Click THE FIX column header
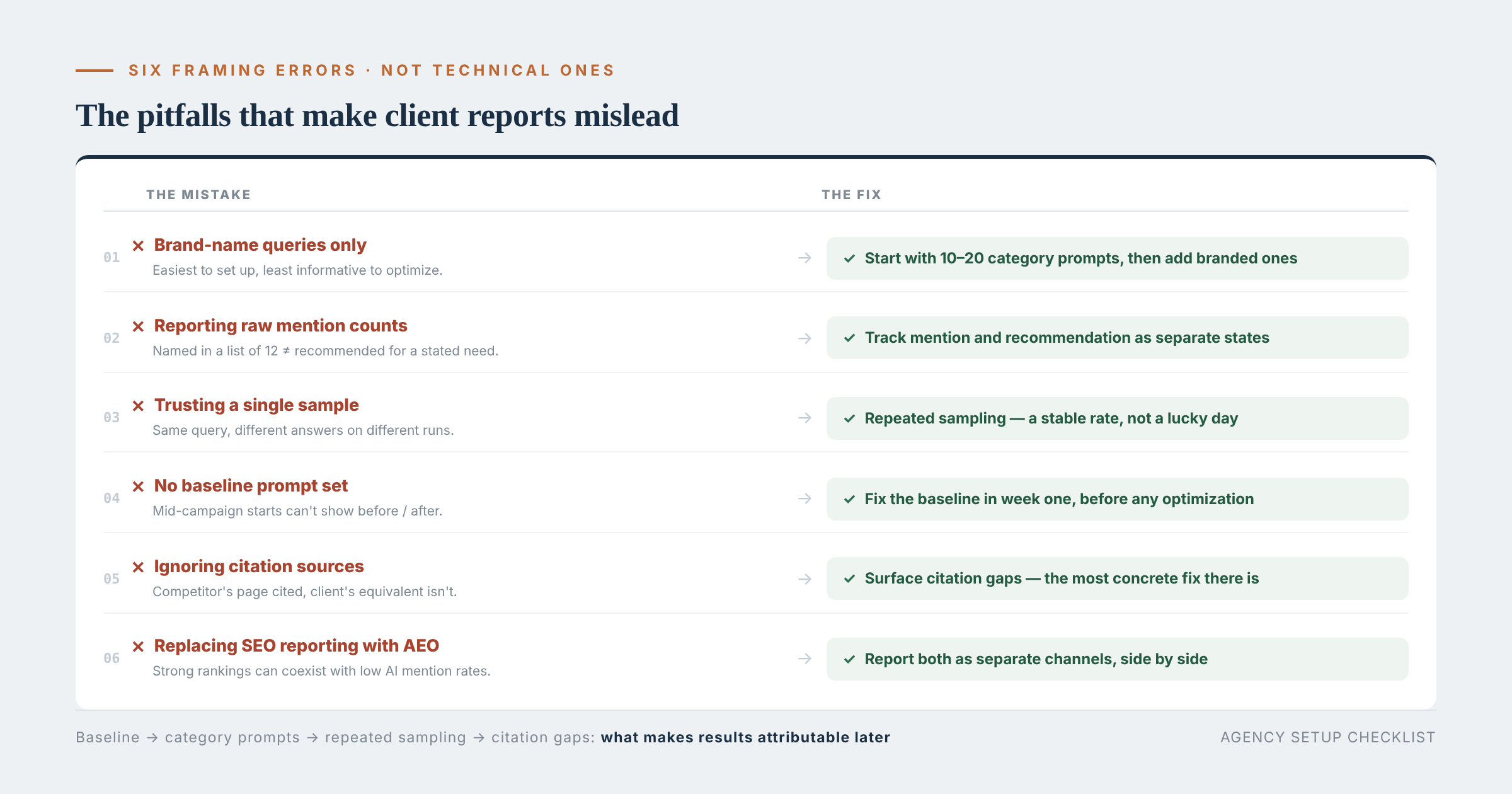1512x794 pixels. point(851,195)
